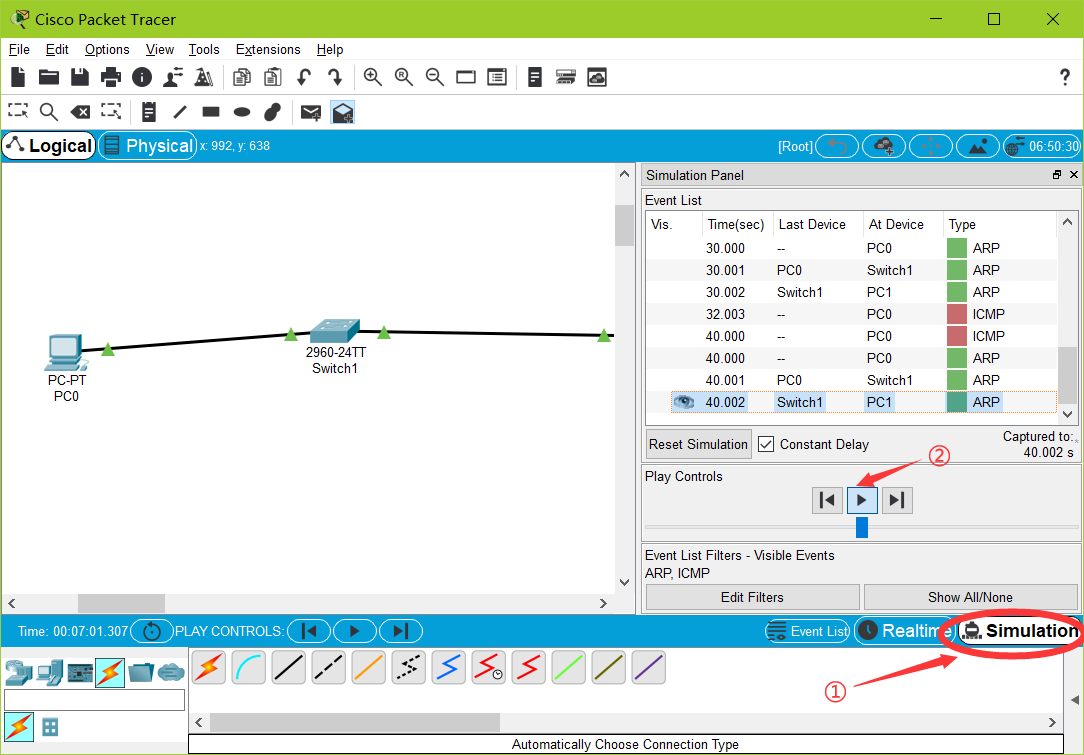This screenshot has width=1084, height=755.
Task: Click Play in Simulation Panel controls
Action: tap(862, 500)
